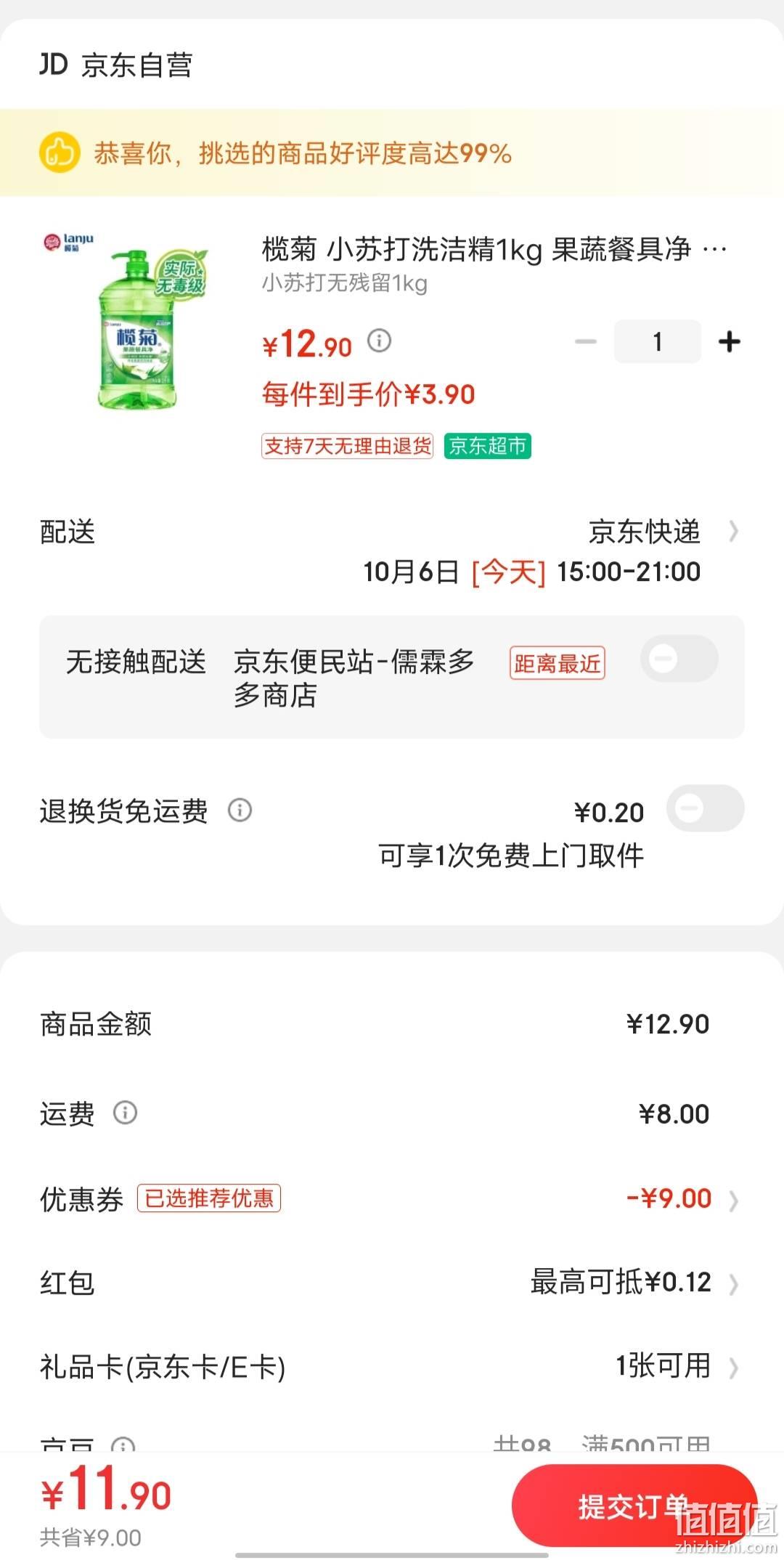Tap the info icon next to 运费

[125, 1113]
